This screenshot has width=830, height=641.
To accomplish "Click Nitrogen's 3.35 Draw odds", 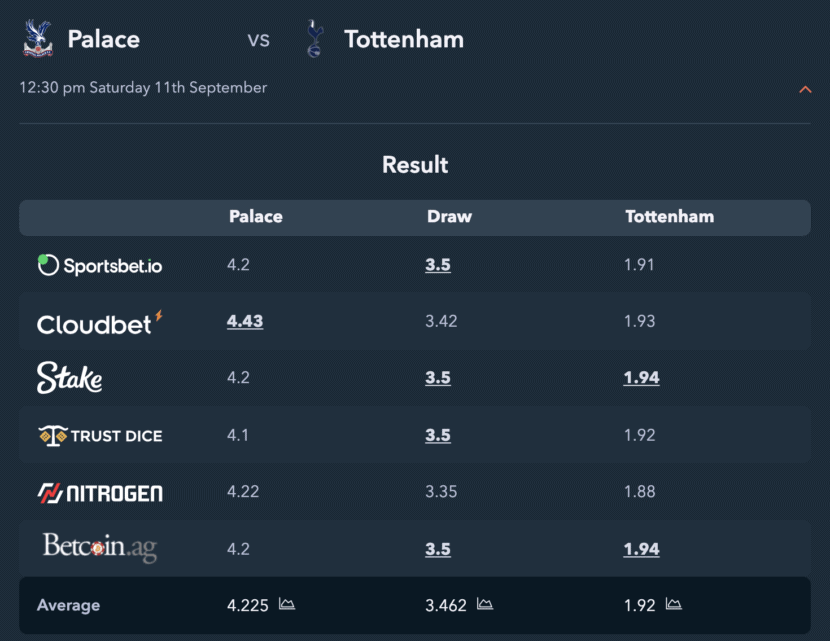I will click(441, 492).
